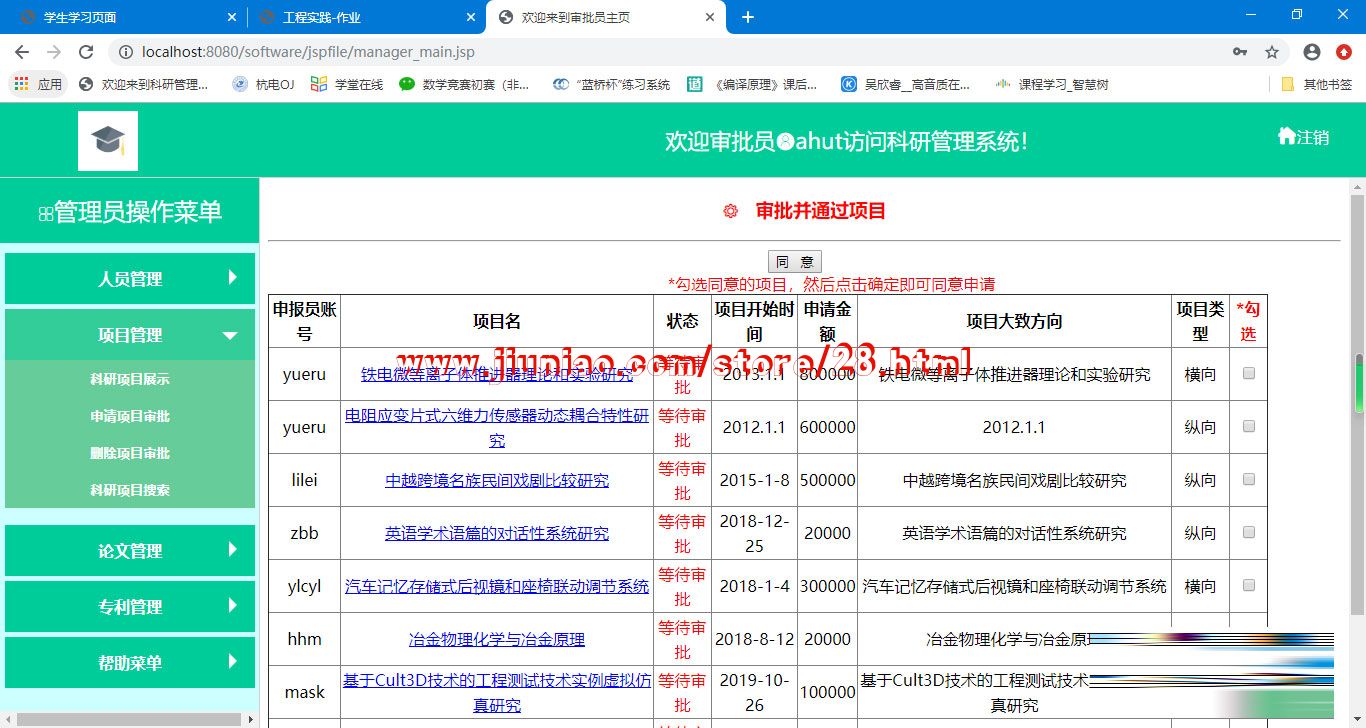Click the address bar URL field
This screenshot has height=728, width=1366.
(650, 52)
